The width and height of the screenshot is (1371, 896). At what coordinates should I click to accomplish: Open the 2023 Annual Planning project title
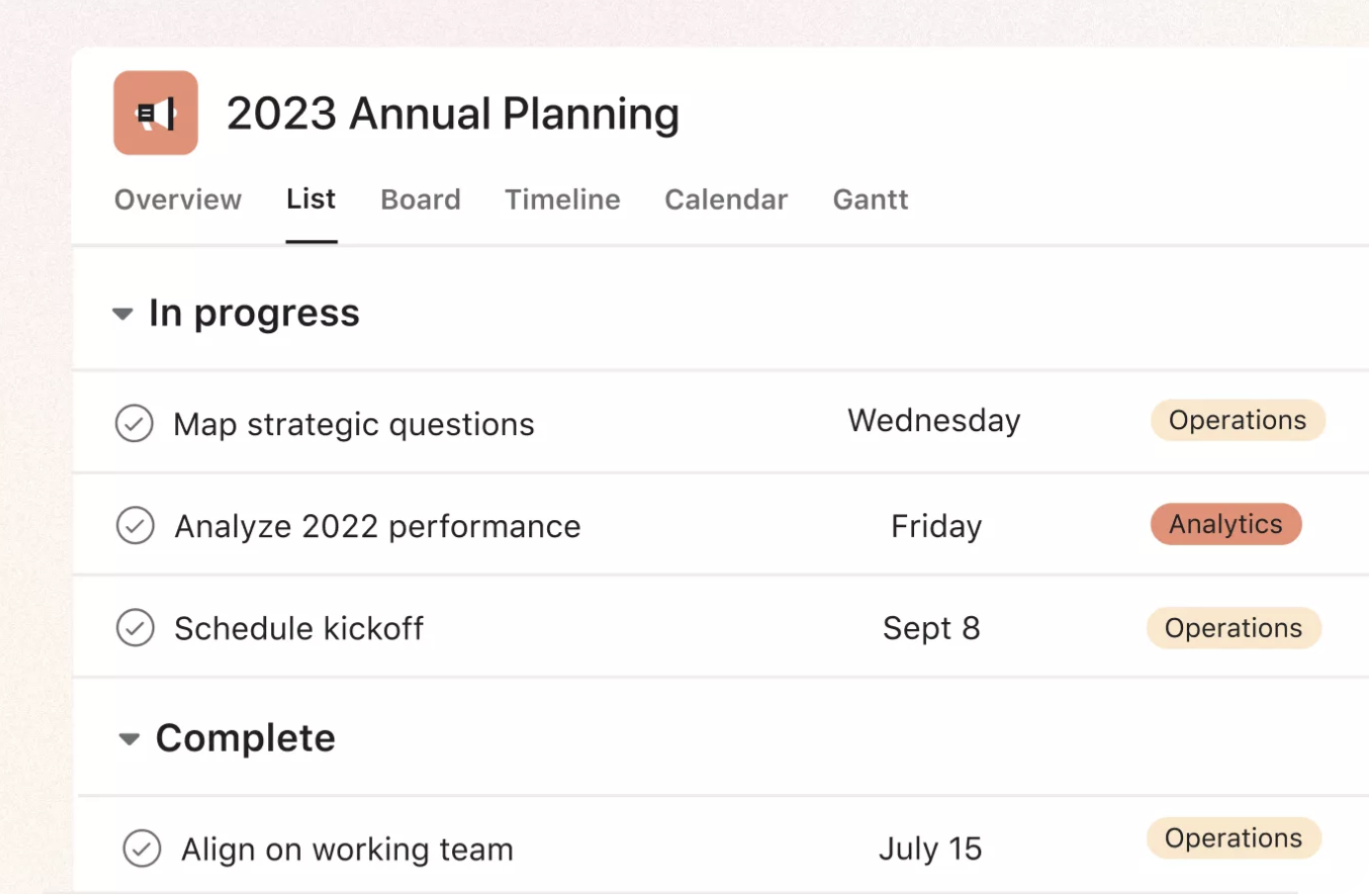click(x=453, y=114)
